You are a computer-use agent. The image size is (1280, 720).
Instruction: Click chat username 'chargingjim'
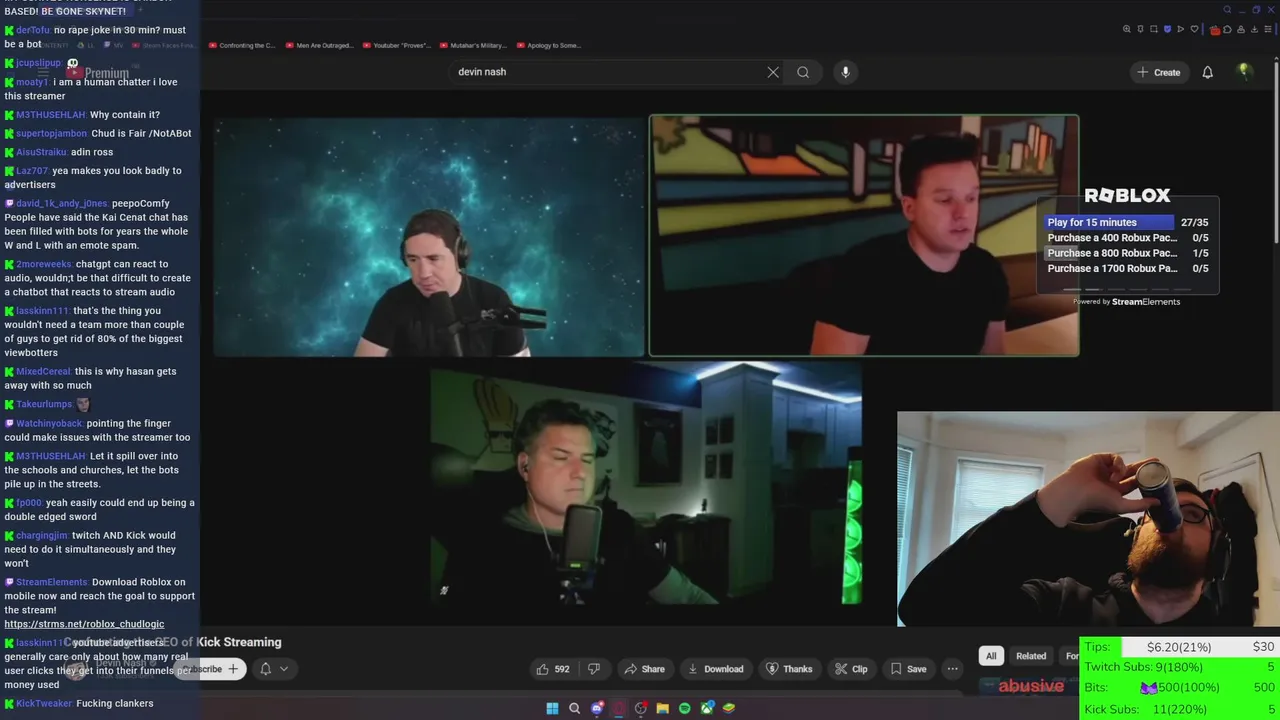(x=42, y=535)
